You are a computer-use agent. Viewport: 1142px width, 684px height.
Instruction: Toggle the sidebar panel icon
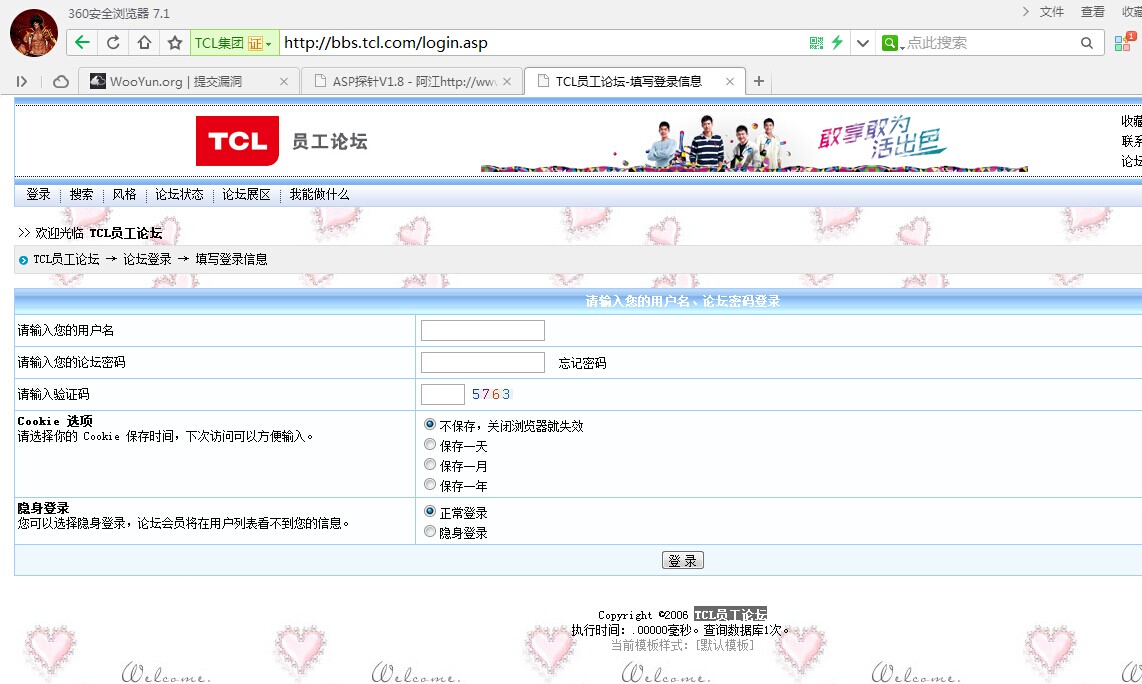pos(22,82)
